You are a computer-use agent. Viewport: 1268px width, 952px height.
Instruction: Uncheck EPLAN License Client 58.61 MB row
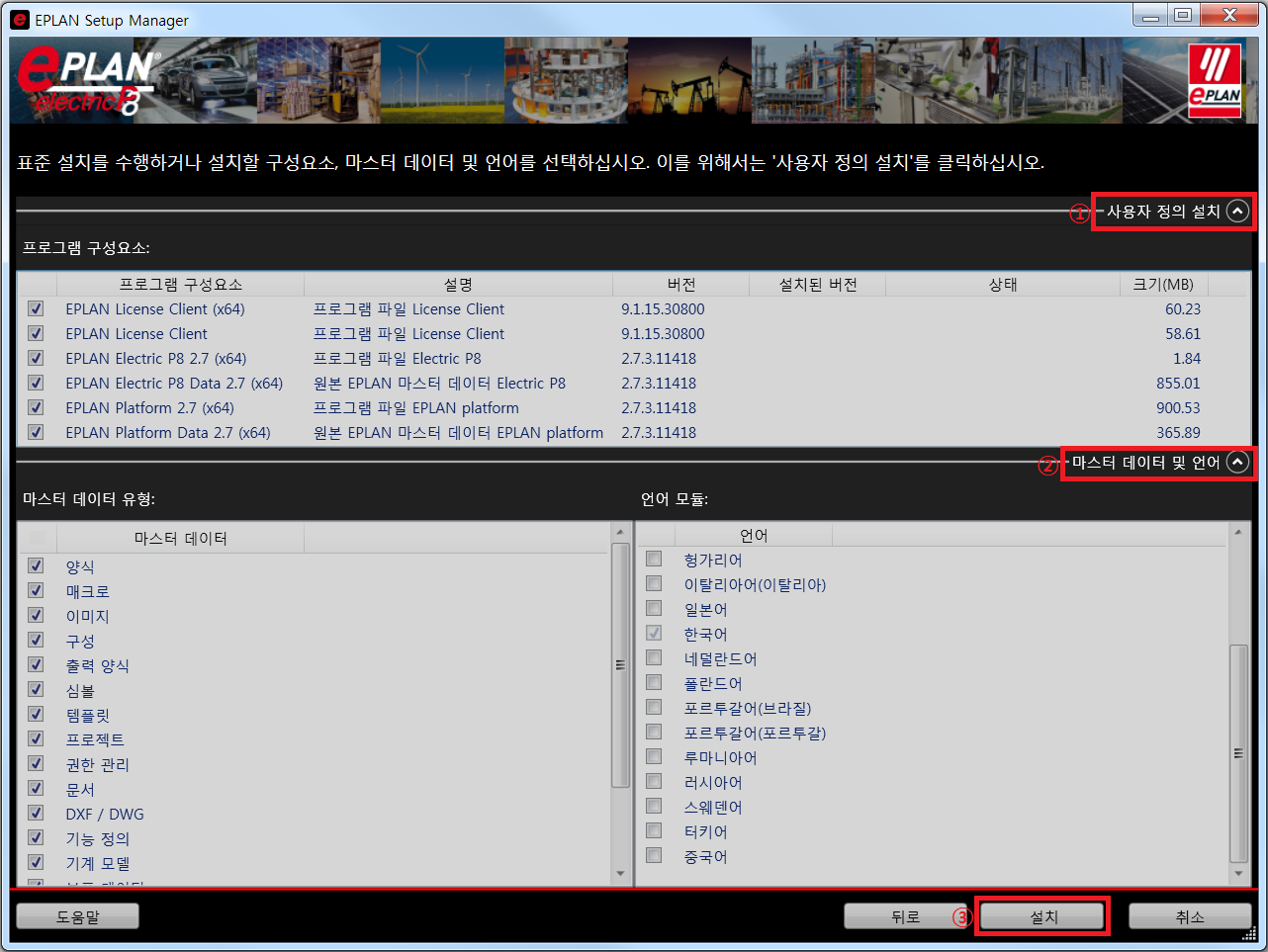click(x=36, y=333)
